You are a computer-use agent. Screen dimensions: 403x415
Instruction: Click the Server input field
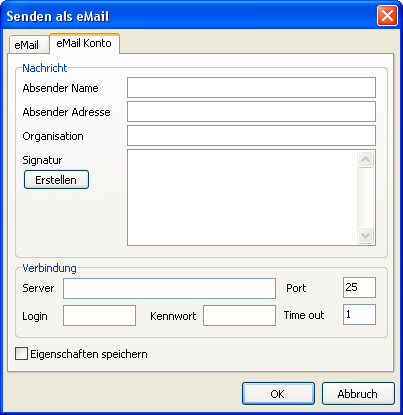(x=169, y=288)
